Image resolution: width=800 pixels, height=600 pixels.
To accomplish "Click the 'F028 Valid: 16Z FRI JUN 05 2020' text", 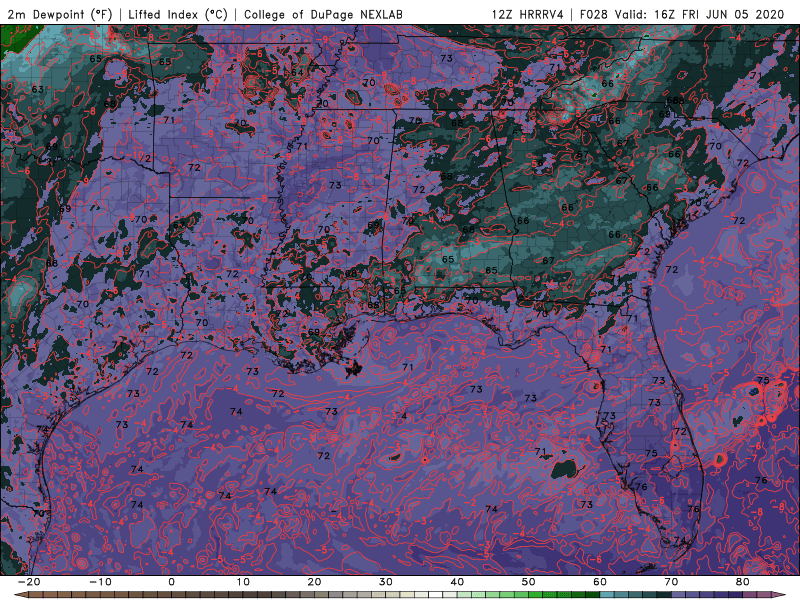I will 682,14.
